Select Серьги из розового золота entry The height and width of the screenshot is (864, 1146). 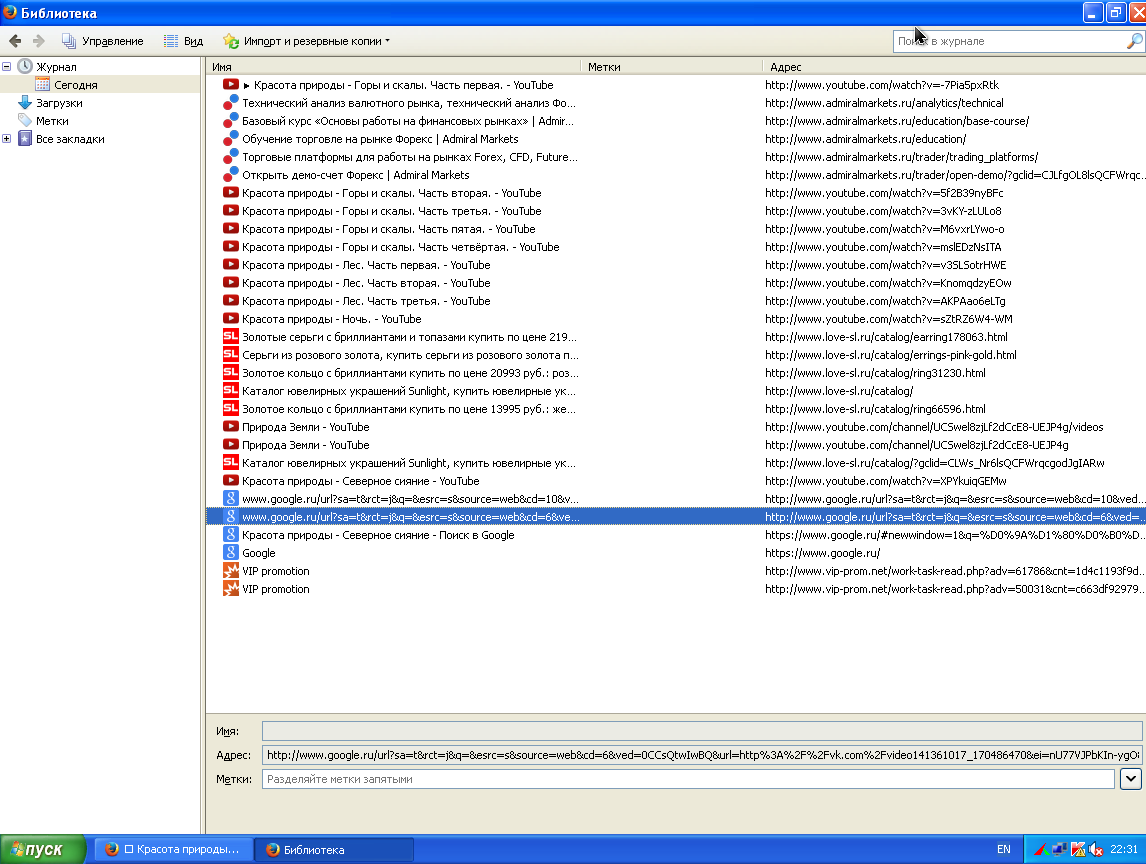coord(410,355)
